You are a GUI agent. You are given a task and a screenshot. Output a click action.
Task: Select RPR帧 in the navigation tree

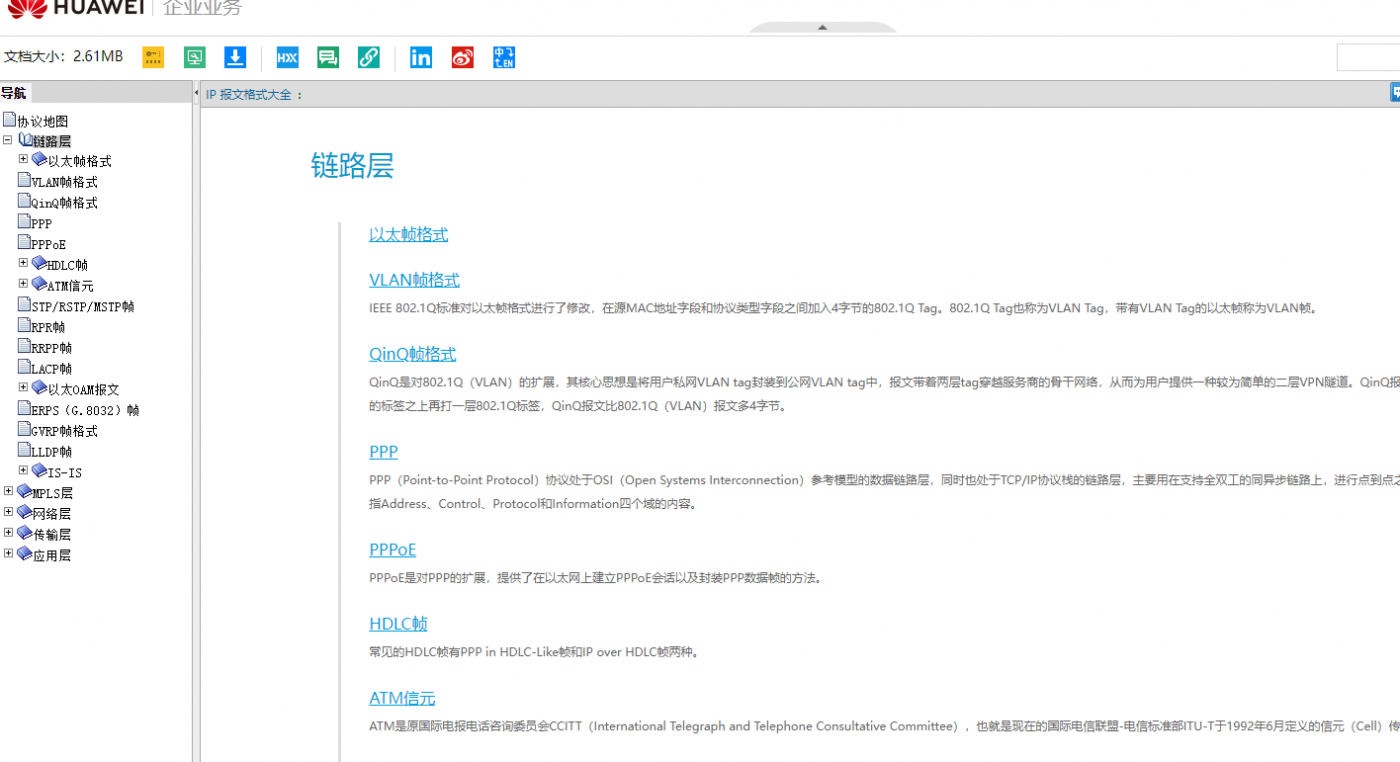pyautogui.click(x=48, y=327)
